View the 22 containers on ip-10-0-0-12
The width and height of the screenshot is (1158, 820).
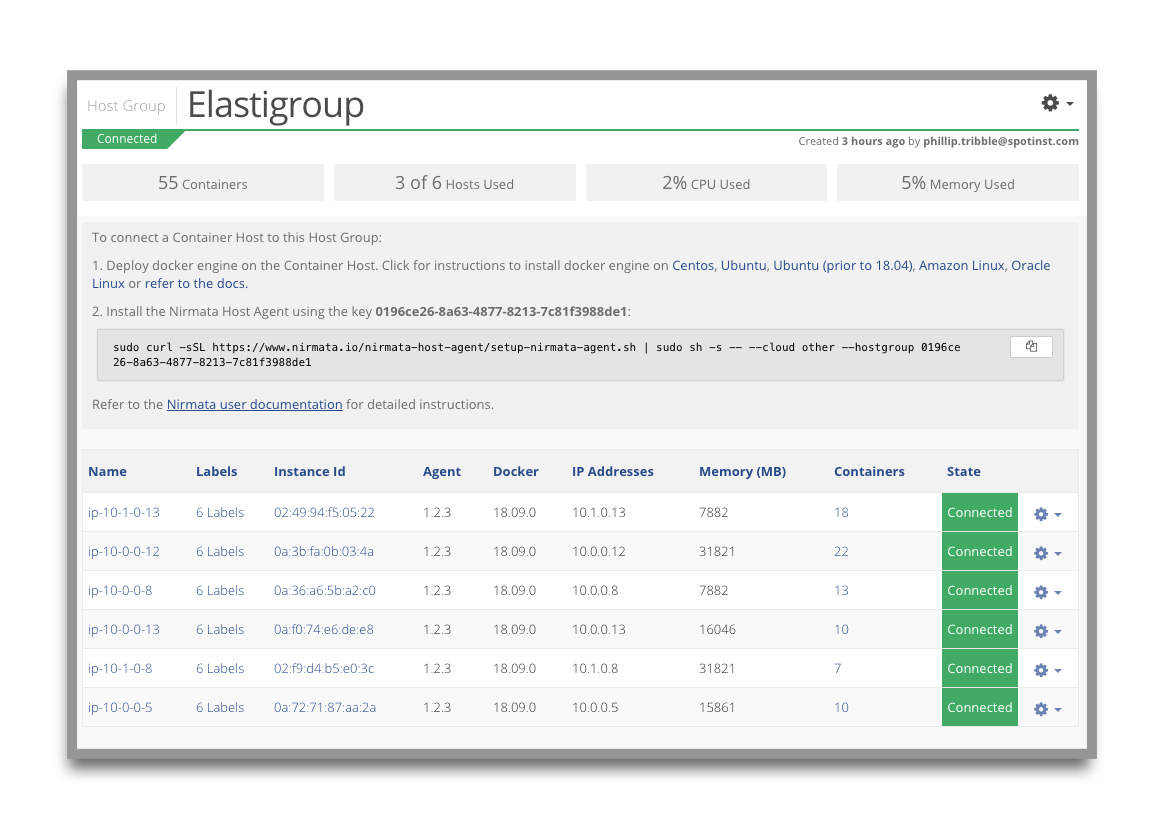841,551
